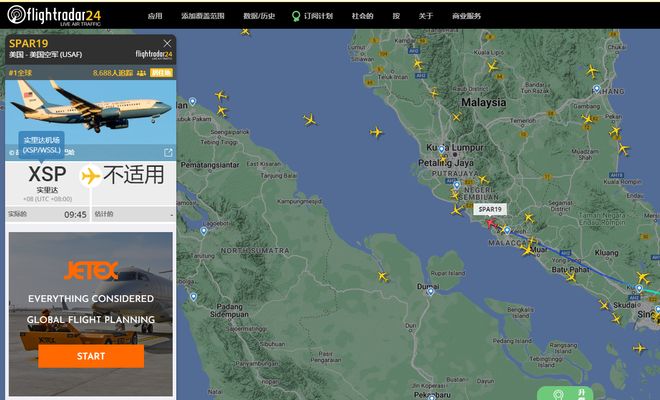Select the plane near Kuala Lipis
660x400 pixels.
(x=492, y=66)
